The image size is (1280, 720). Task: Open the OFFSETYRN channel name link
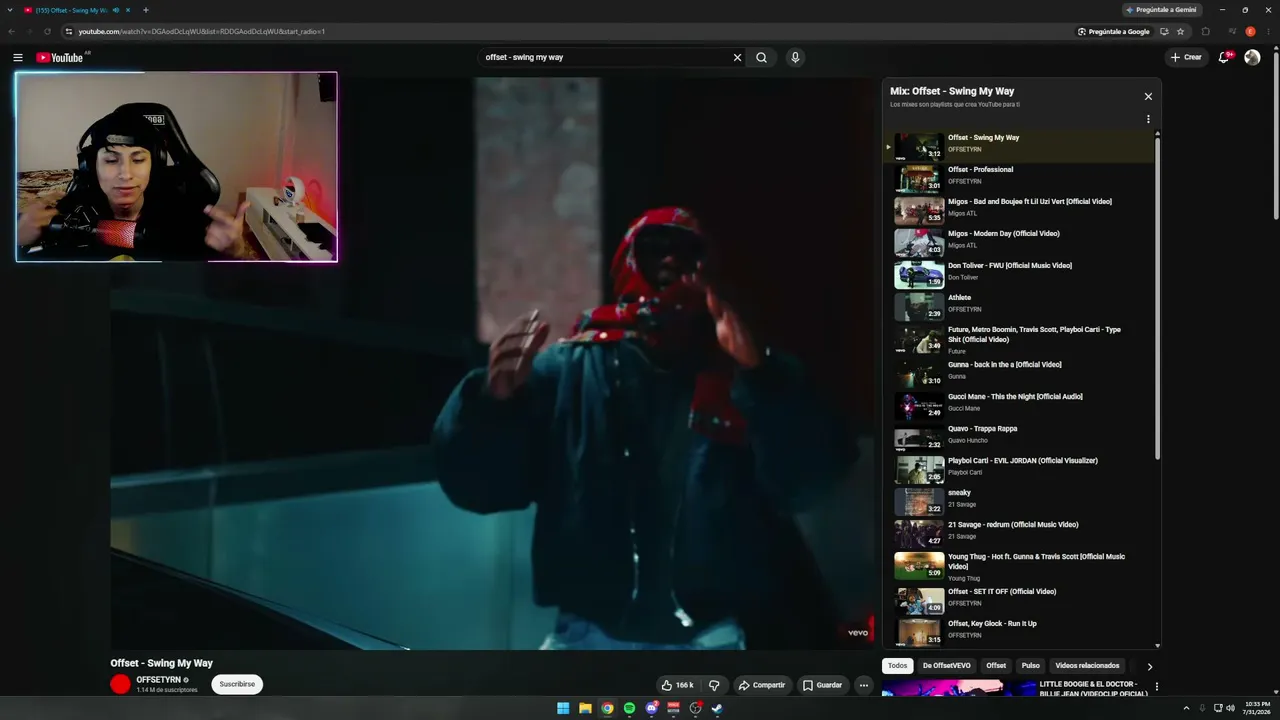coord(159,680)
